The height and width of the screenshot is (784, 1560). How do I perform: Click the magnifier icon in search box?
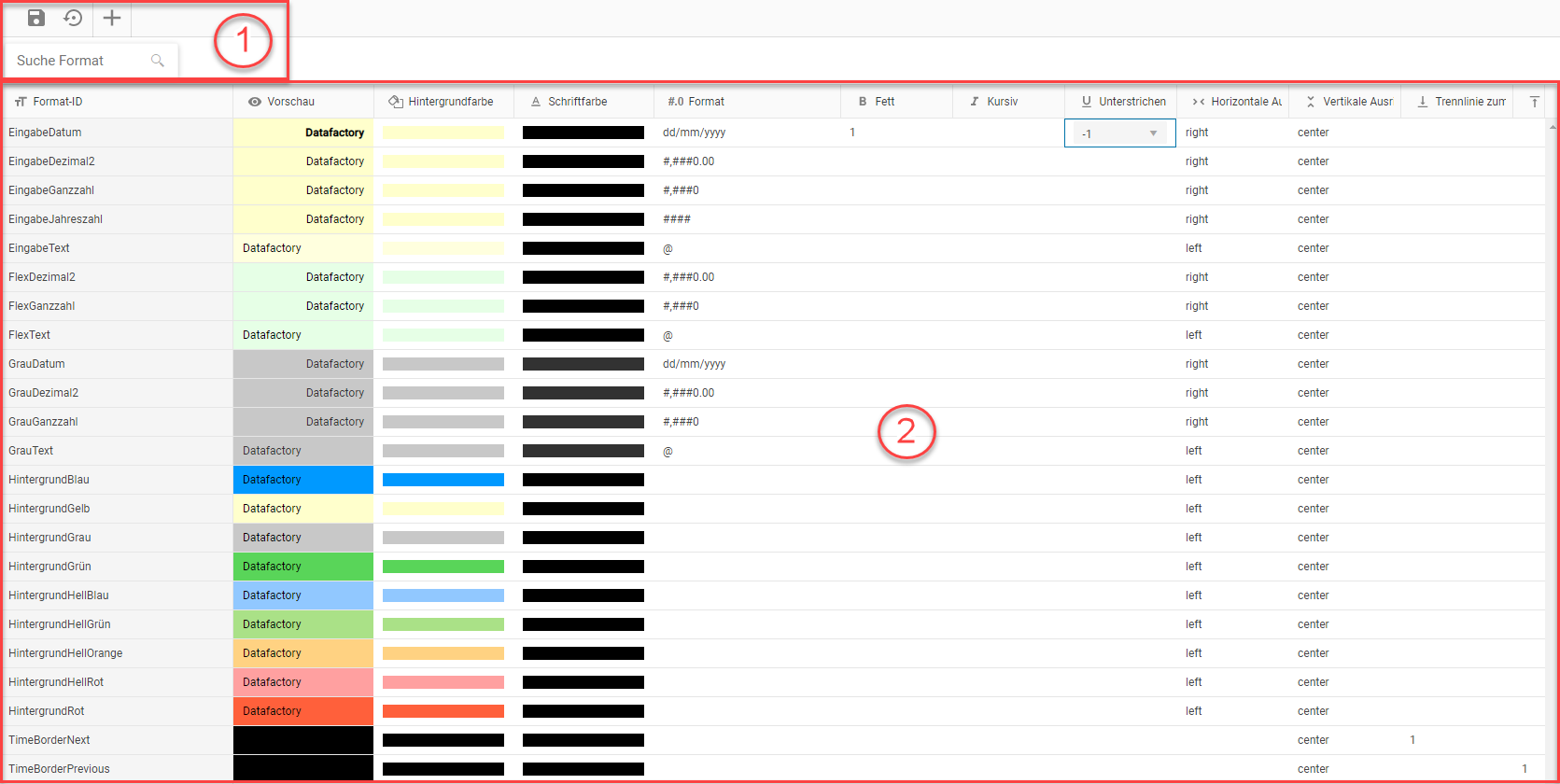[158, 61]
